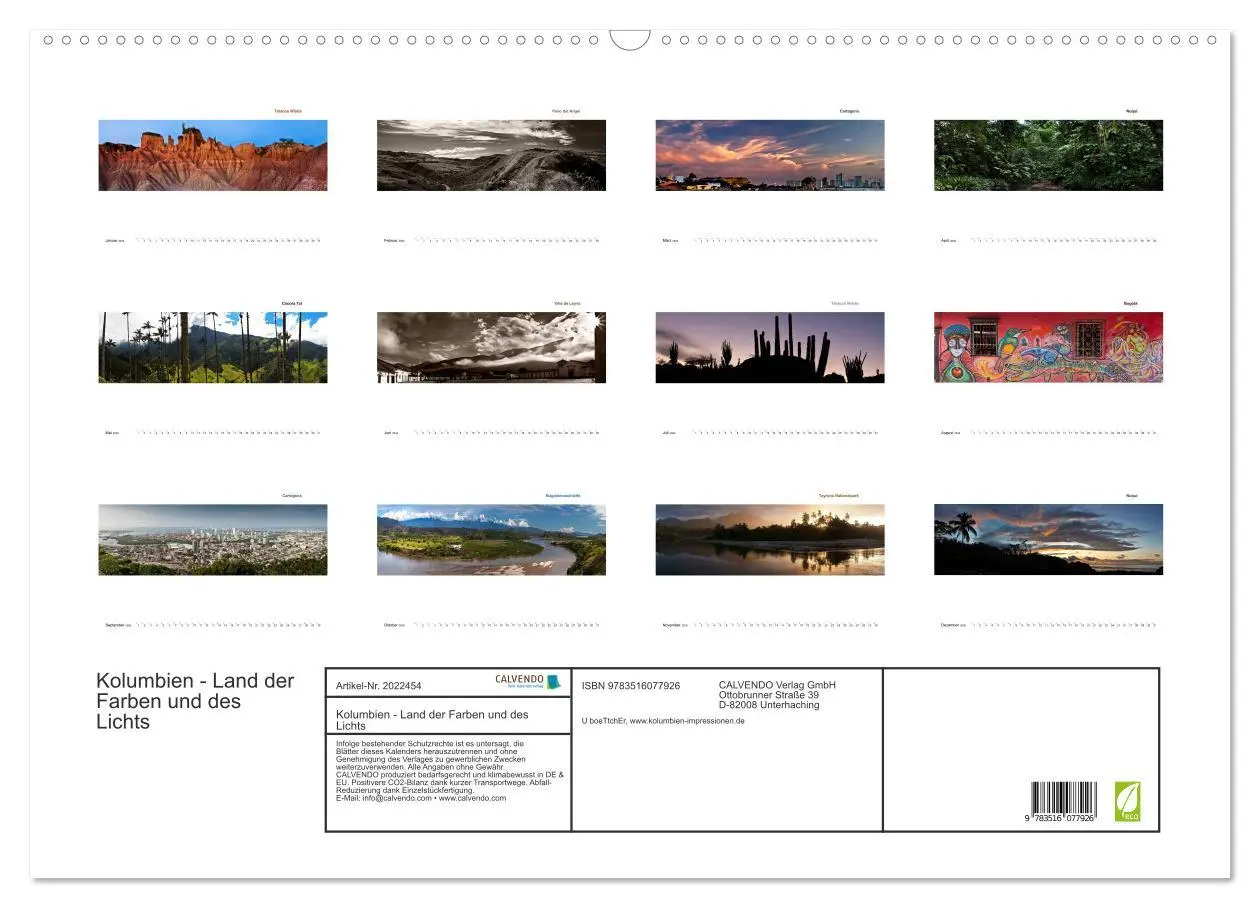Image resolution: width=1260 pixels, height=908 pixels.
Task: Open the palm sunset photo for December
Action: click(x=1048, y=540)
